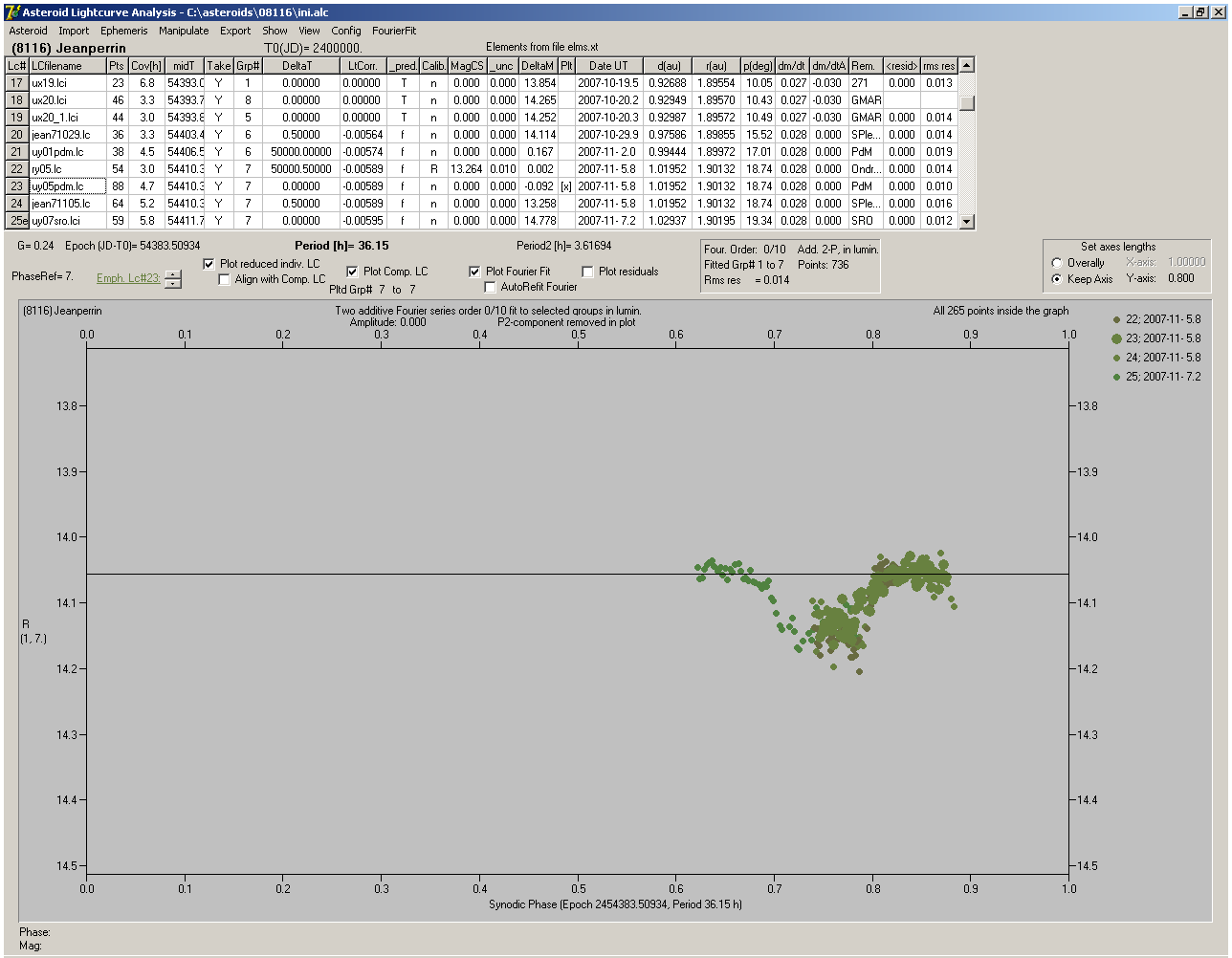The height and width of the screenshot is (958, 1232).
Task: Enable Align with Comp. LC checkbox
Action: click(225, 279)
